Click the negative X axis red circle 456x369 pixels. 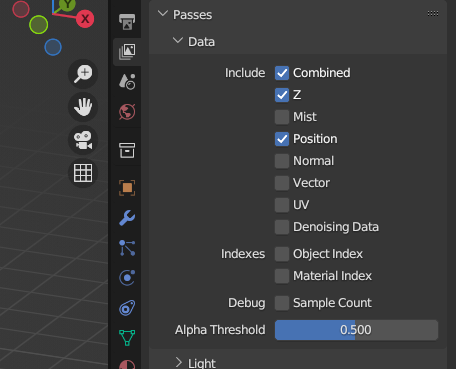point(21,9)
